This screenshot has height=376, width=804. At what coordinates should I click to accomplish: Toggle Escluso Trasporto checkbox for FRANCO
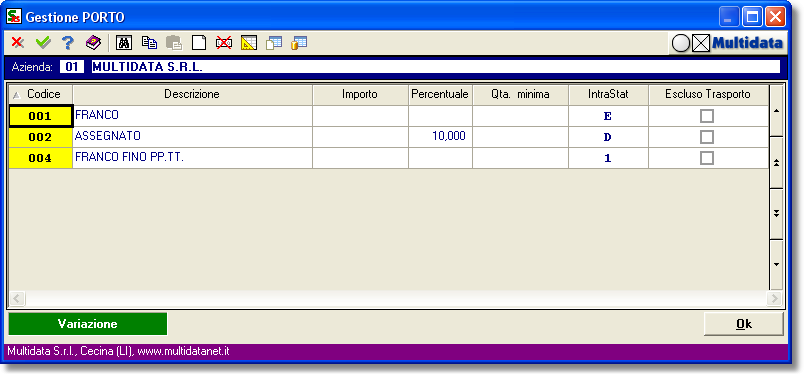707,116
